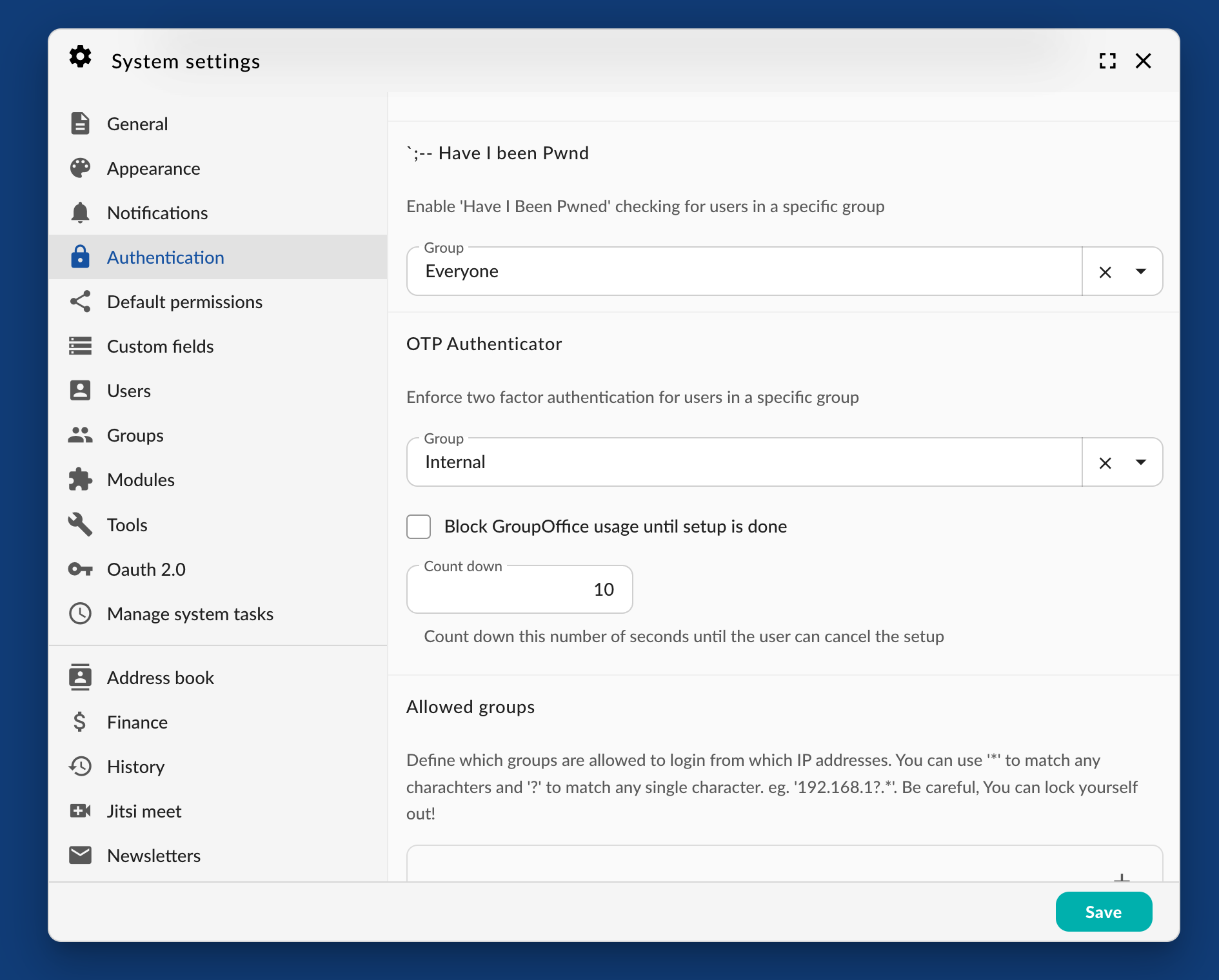Viewport: 1219px width, 980px height.
Task: Toggle fullscreen for the System settings dialog
Action: pyautogui.click(x=1107, y=61)
